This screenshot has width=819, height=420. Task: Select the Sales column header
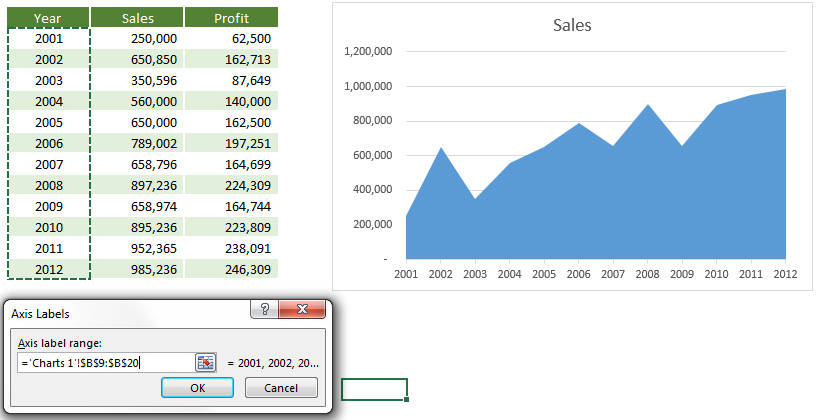pyautogui.click(x=137, y=18)
